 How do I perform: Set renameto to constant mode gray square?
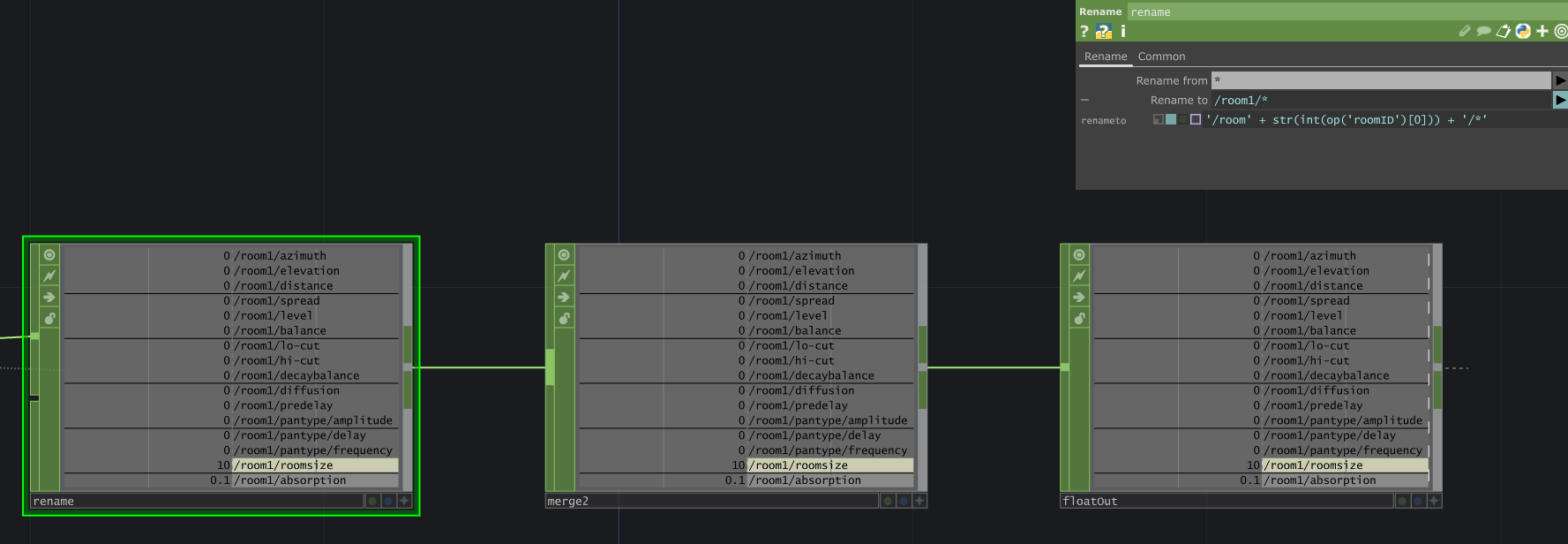[x=1158, y=119]
